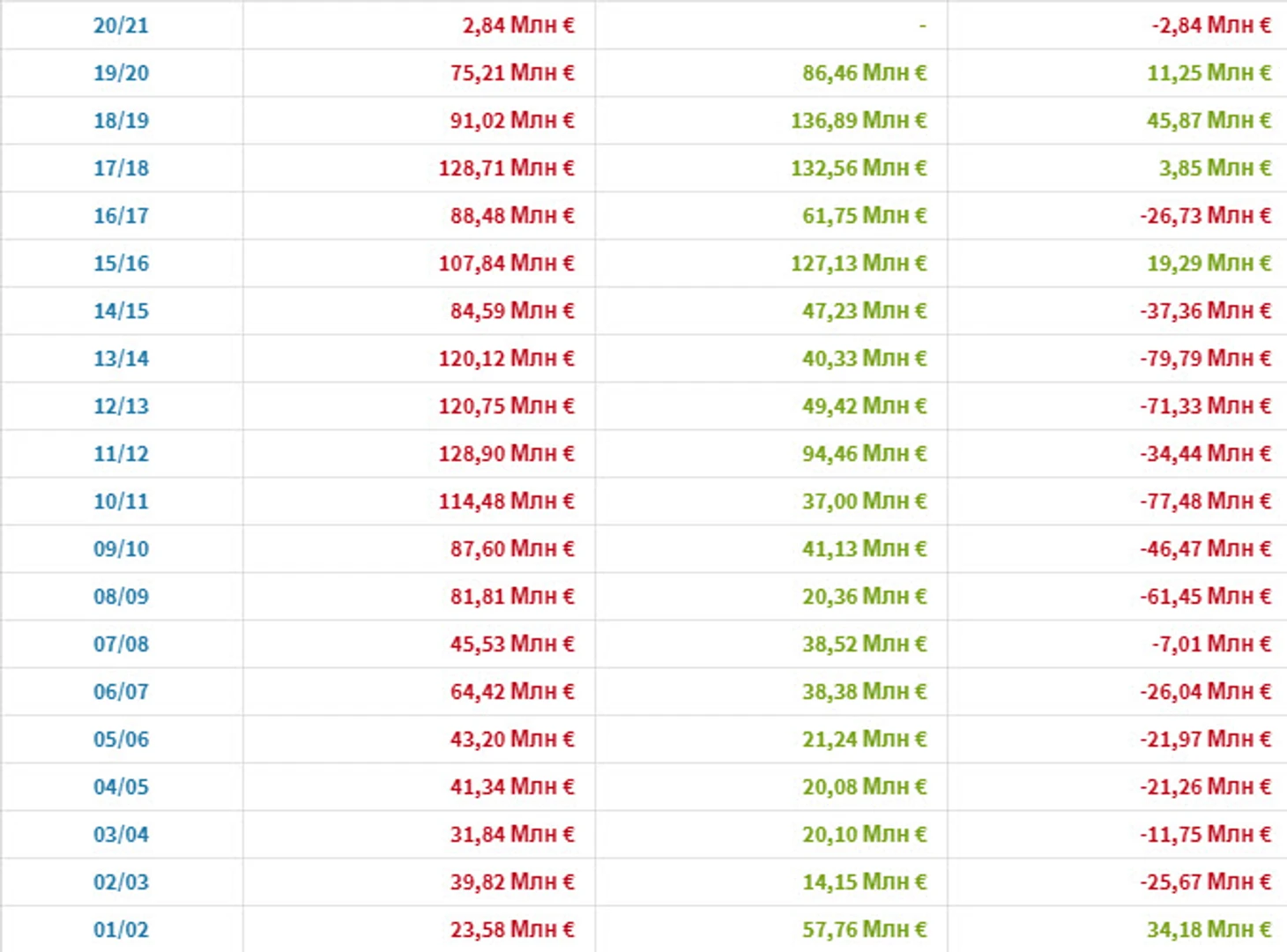Click the 12/13 season link
Image resolution: width=1287 pixels, height=952 pixels.
(x=121, y=406)
